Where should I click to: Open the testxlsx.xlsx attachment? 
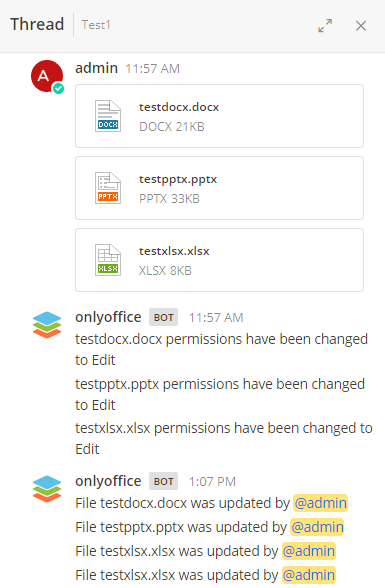(219, 260)
